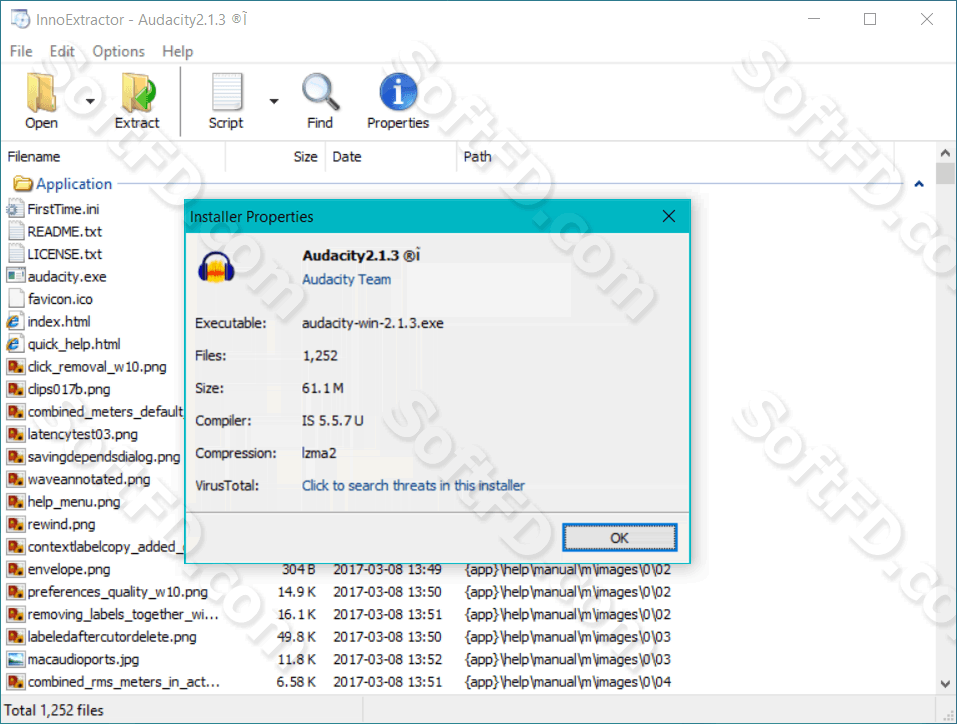The width and height of the screenshot is (957, 724).
Task: Click the compiler value IS 5.5.7 U
Action: point(333,421)
